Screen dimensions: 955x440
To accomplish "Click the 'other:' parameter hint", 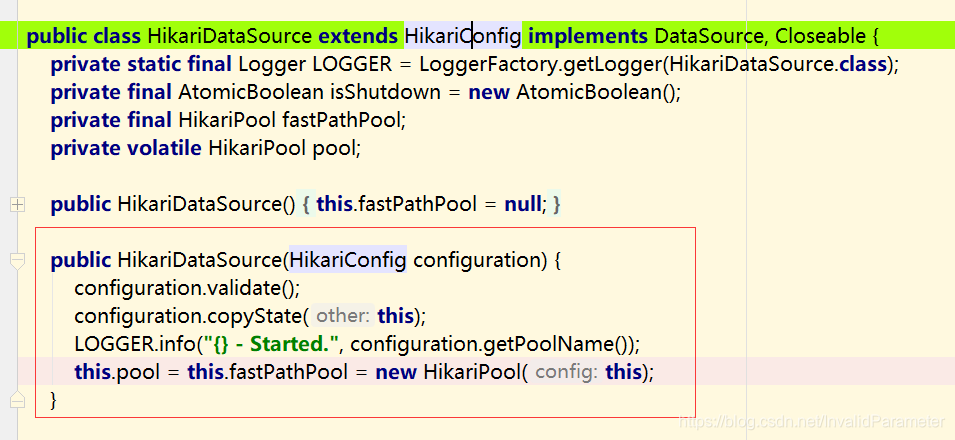I will [x=344, y=316].
